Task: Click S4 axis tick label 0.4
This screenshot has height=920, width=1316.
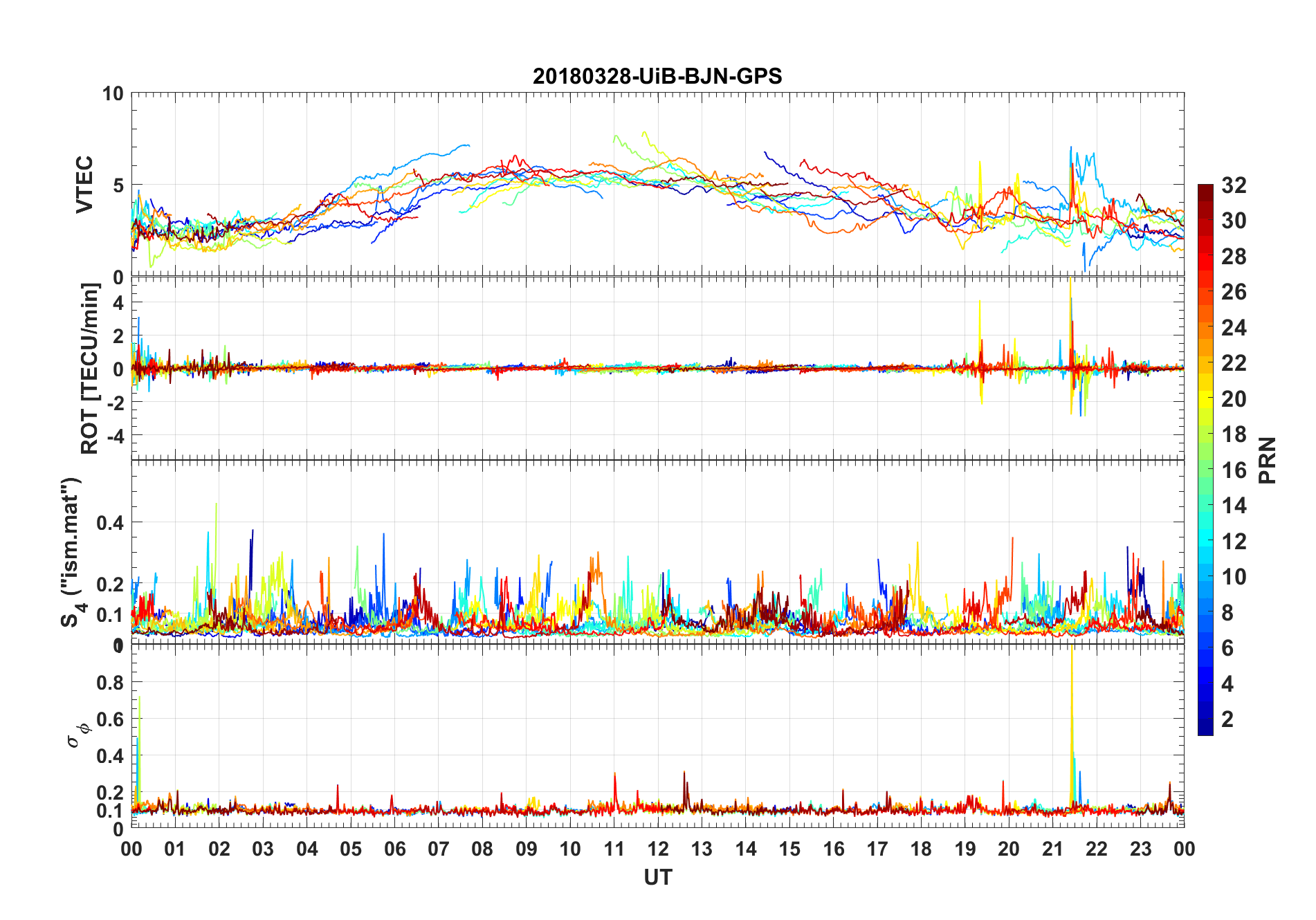Action: (111, 523)
